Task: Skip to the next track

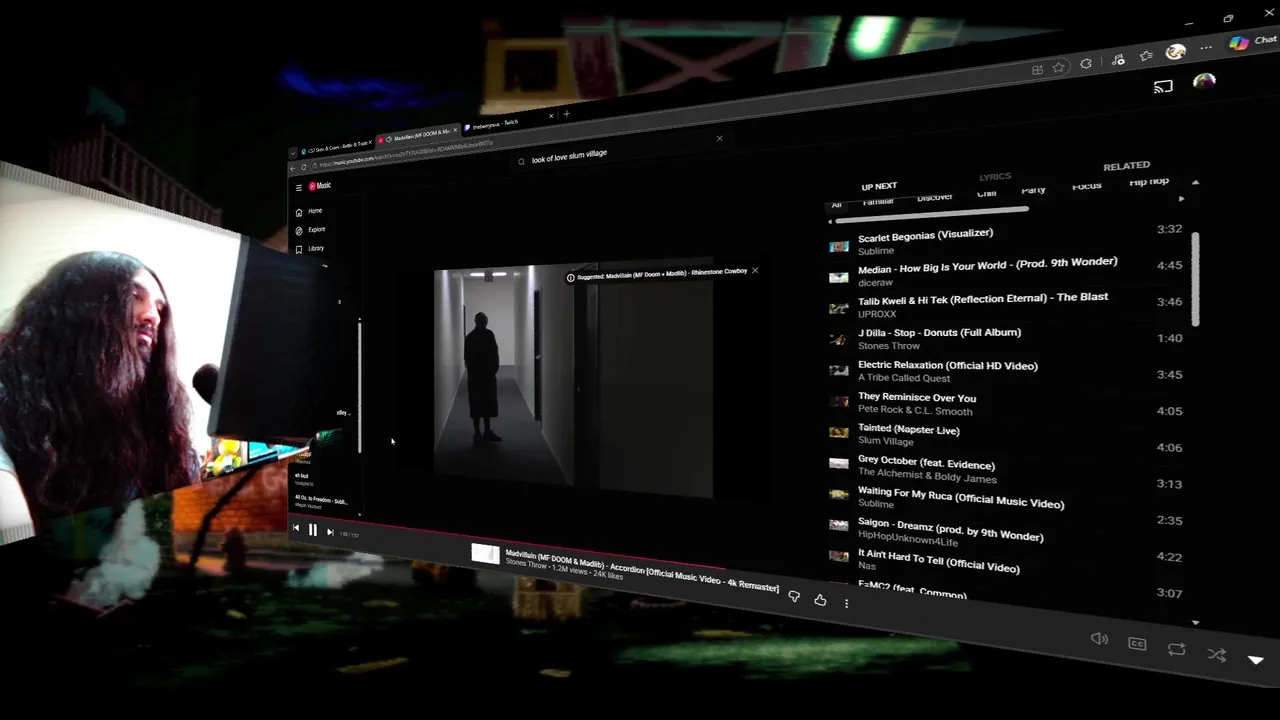Action: click(330, 533)
